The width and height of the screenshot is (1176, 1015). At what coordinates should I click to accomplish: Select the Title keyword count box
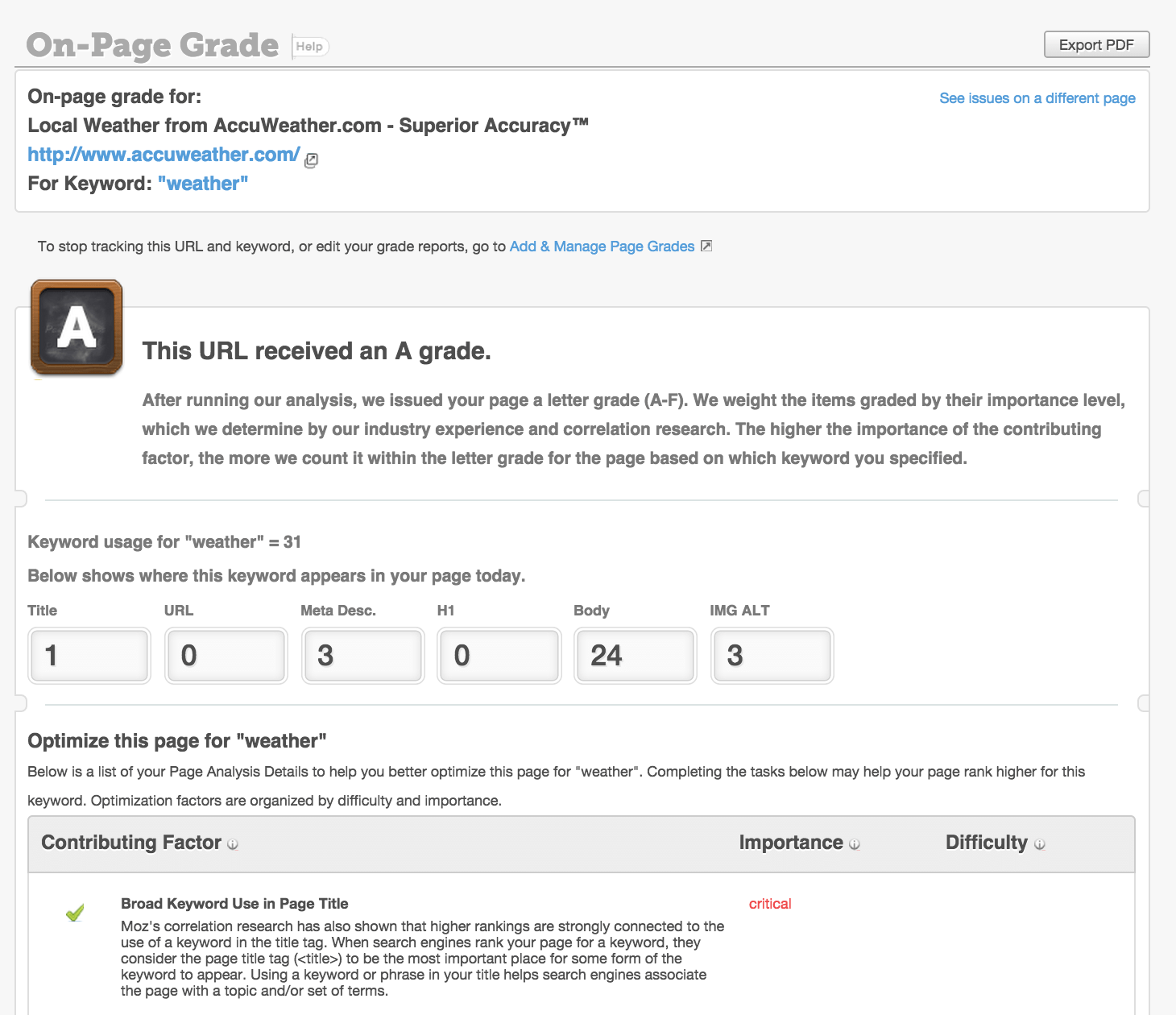(x=89, y=656)
